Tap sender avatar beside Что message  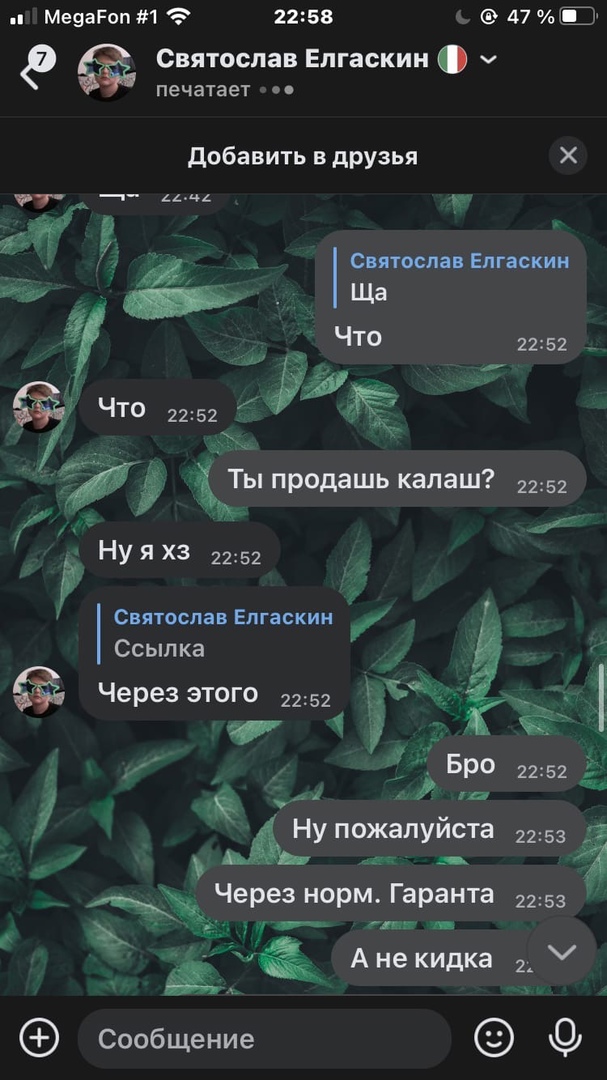pos(39,406)
